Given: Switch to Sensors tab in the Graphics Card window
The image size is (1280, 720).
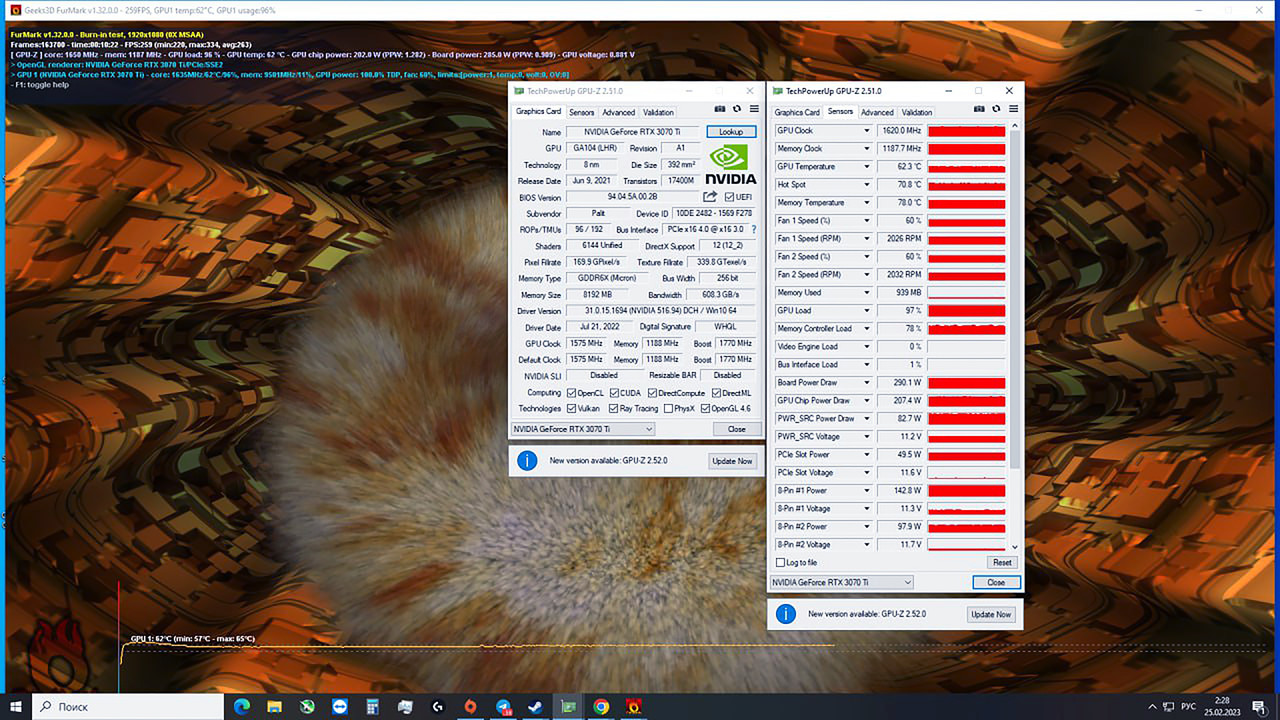Looking at the screenshot, I should 581,112.
